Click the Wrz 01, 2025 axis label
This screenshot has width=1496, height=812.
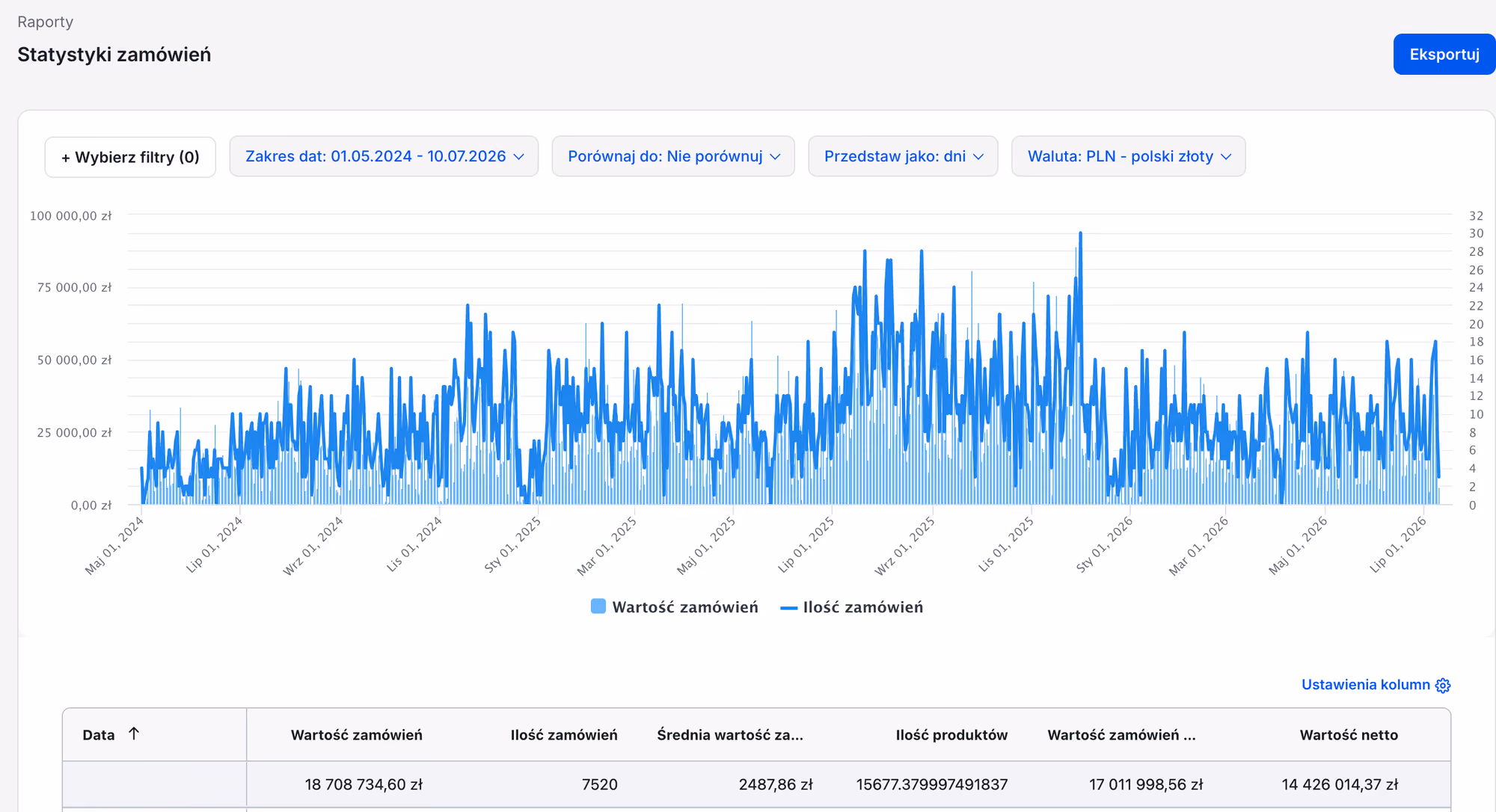point(905,546)
